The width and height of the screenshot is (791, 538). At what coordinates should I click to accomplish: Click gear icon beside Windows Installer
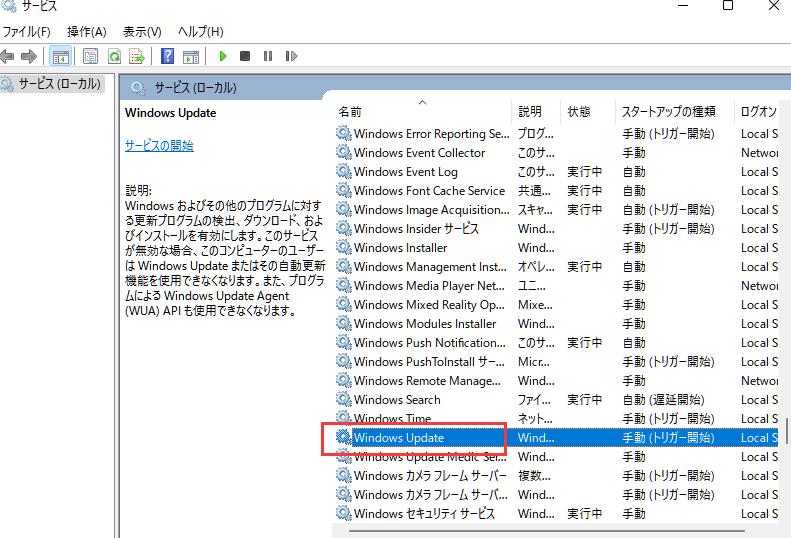click(x=344, y=247)
